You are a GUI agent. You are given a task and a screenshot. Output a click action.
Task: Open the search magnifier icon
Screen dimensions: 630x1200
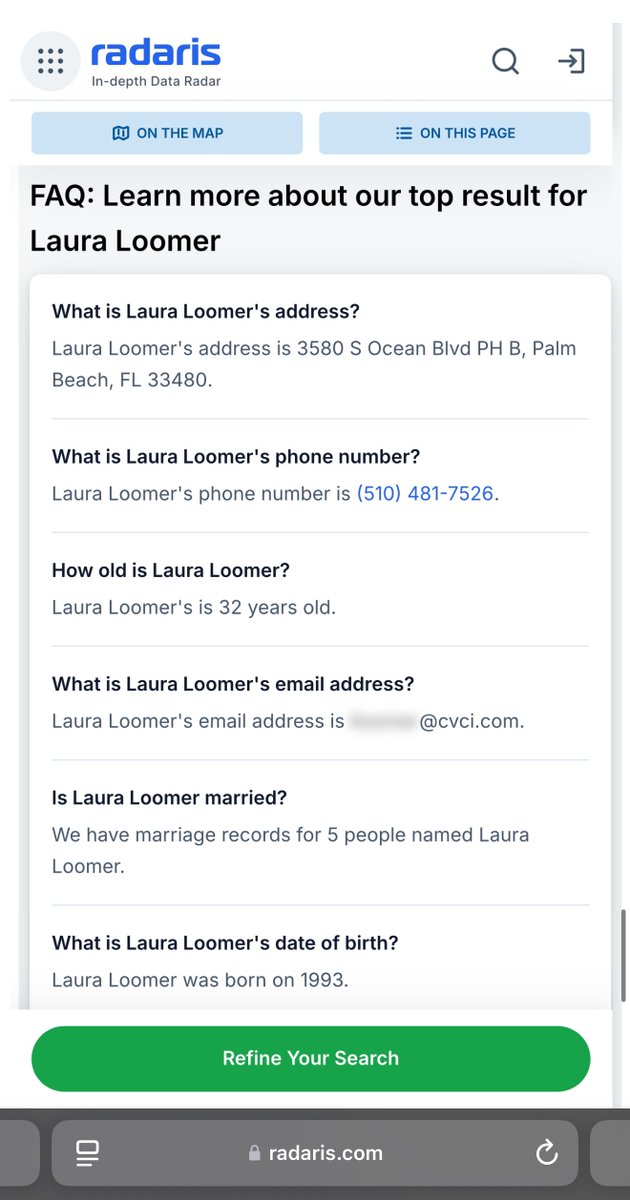(x=505, y=62)
